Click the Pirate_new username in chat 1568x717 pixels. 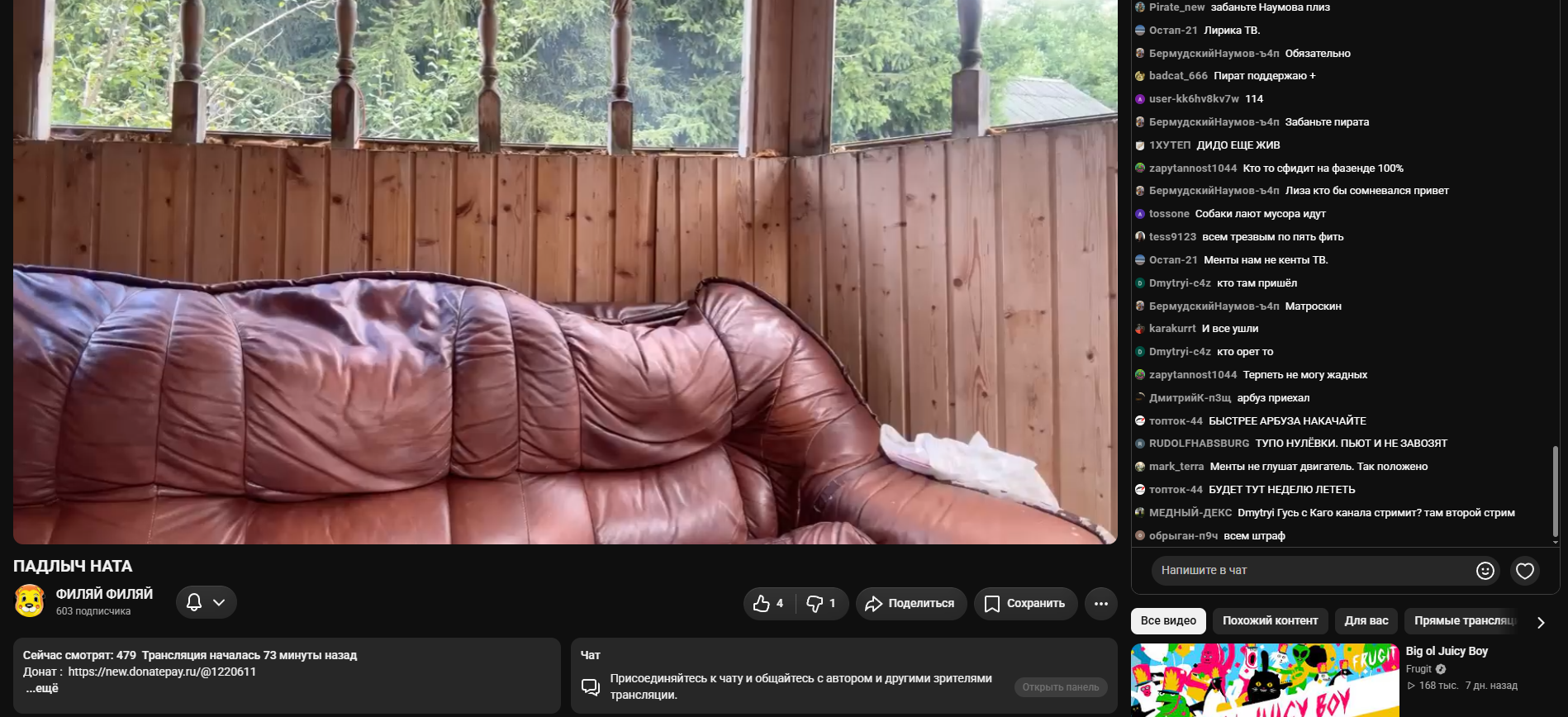(x=1176, y=7)
